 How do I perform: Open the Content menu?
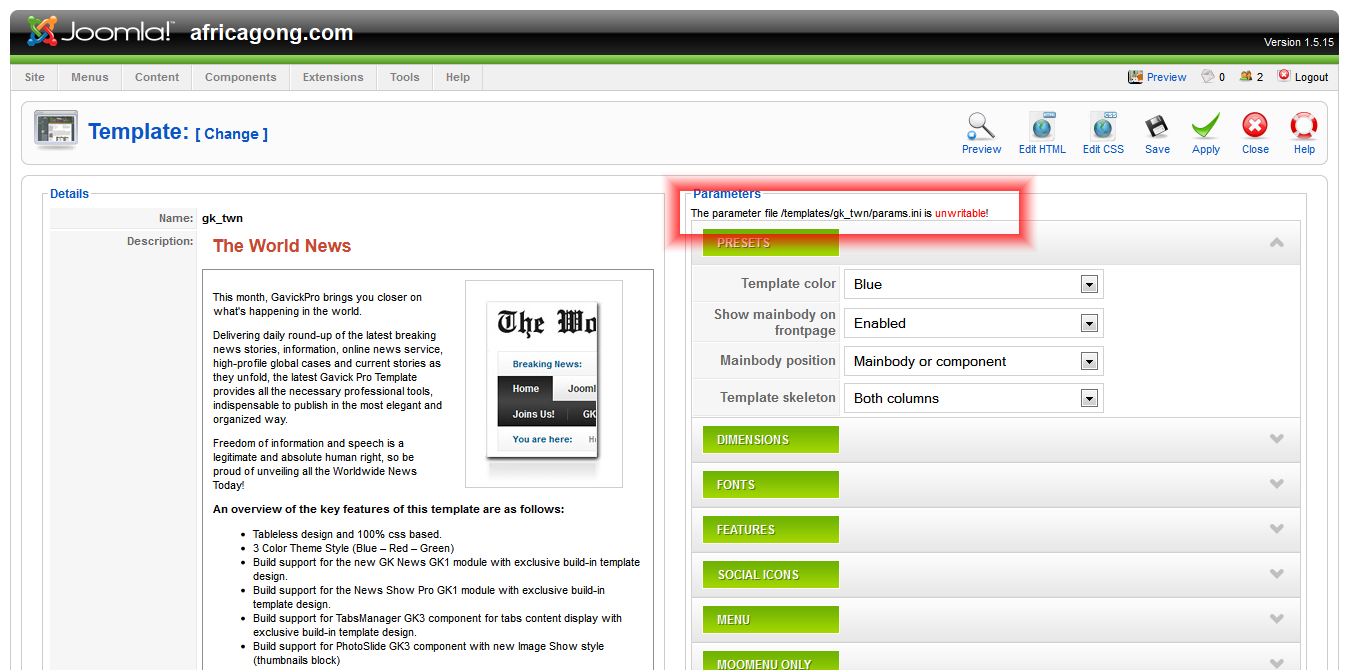click(x=157, y=77)
